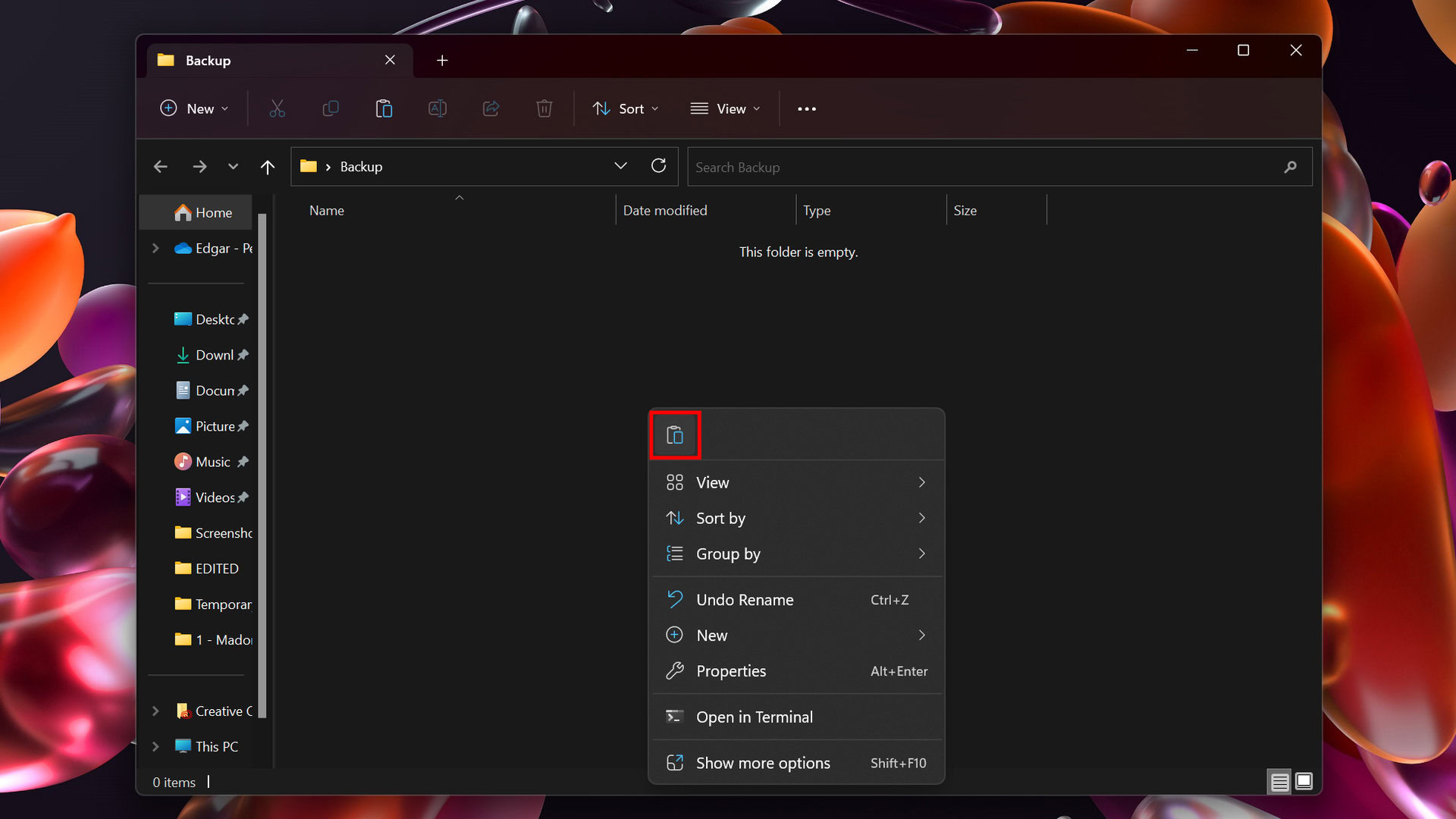This screenshot has width=1456, height=819.
Task: Click the Paste icon in the context menu
Action: pyautogui.click(x=674, y=435)
